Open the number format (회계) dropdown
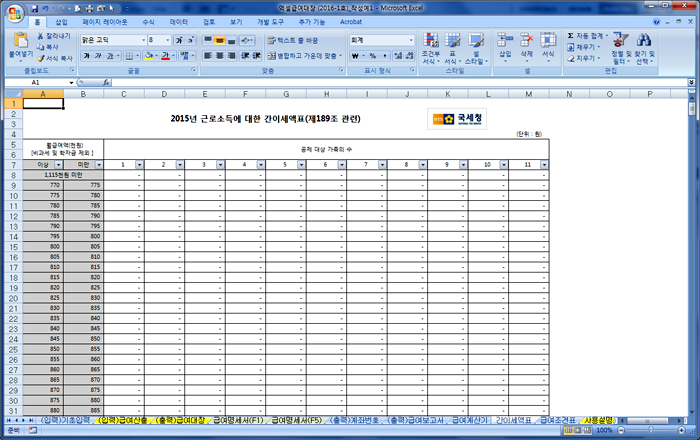700x440 pixels. pos(411,40)
